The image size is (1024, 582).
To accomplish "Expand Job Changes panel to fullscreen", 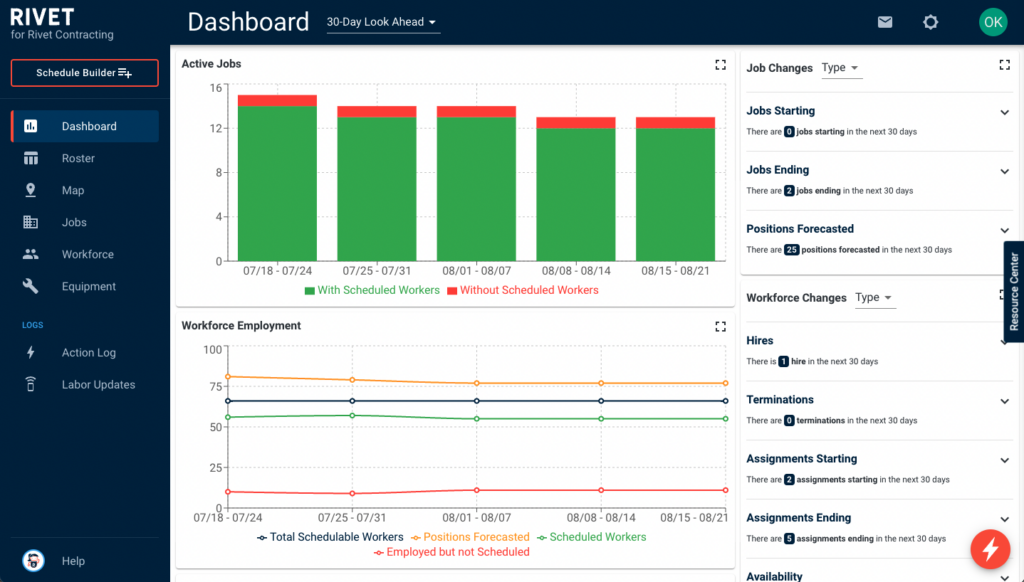I will click(x=1004, y=65).
